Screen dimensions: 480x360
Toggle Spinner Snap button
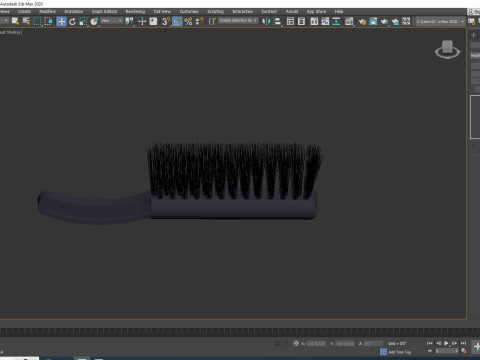(x=199, y=21)
